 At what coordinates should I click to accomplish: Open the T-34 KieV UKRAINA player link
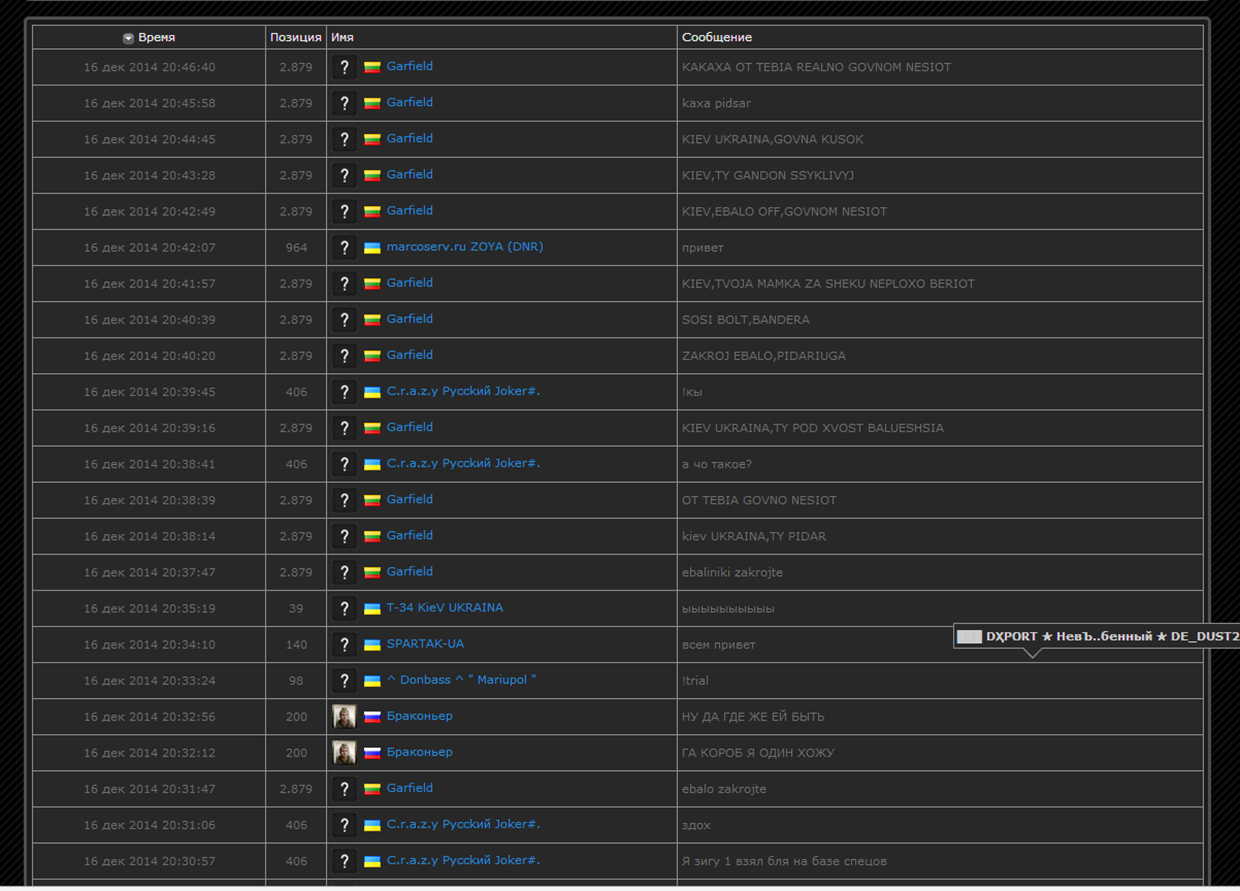pos(444,608)
